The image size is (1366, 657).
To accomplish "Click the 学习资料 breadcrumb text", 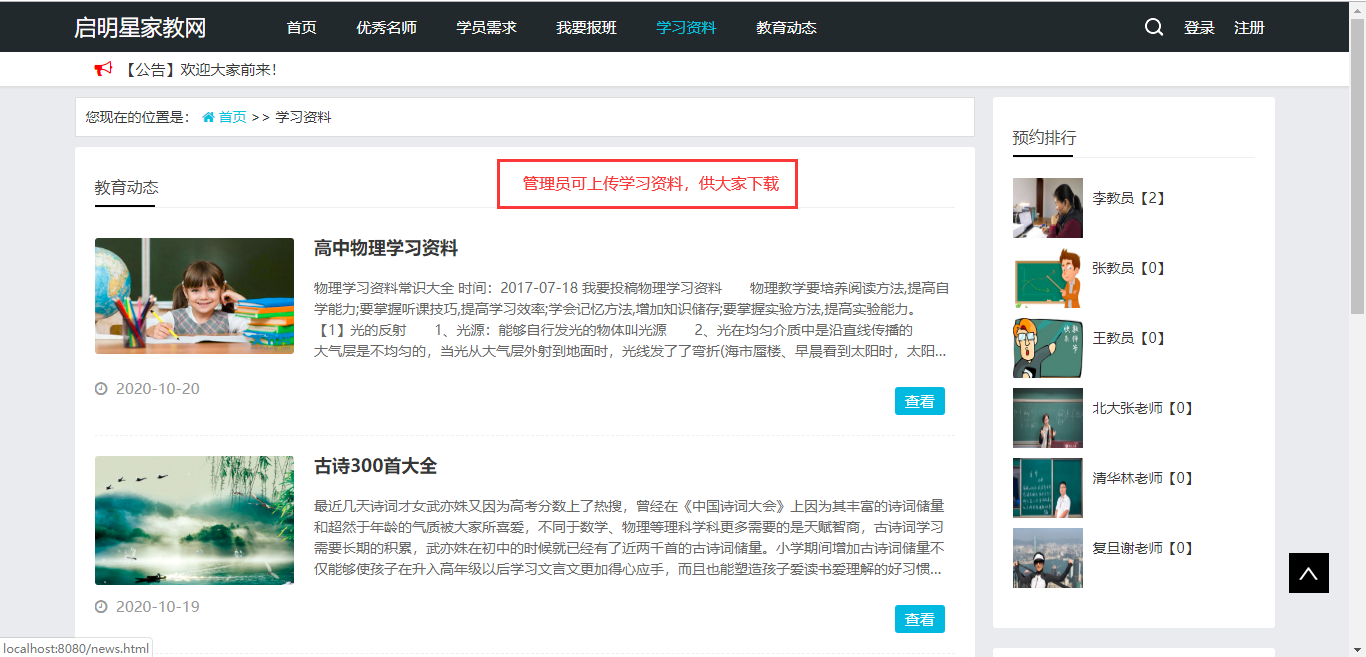I will click(303, 117).
